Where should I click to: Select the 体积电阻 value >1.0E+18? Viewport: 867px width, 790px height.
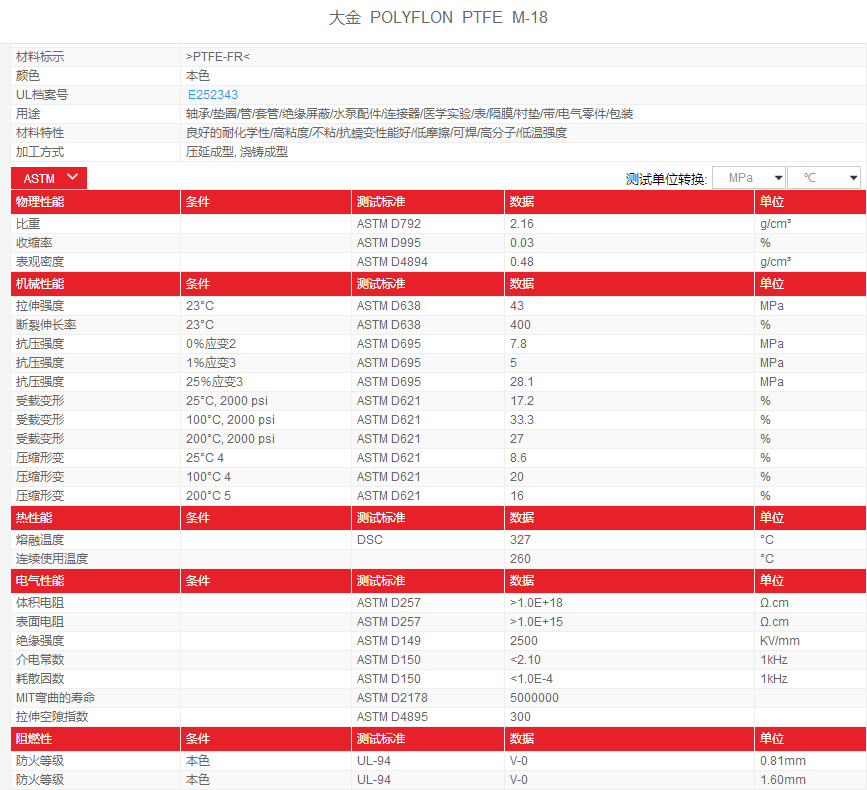point(536,603)
